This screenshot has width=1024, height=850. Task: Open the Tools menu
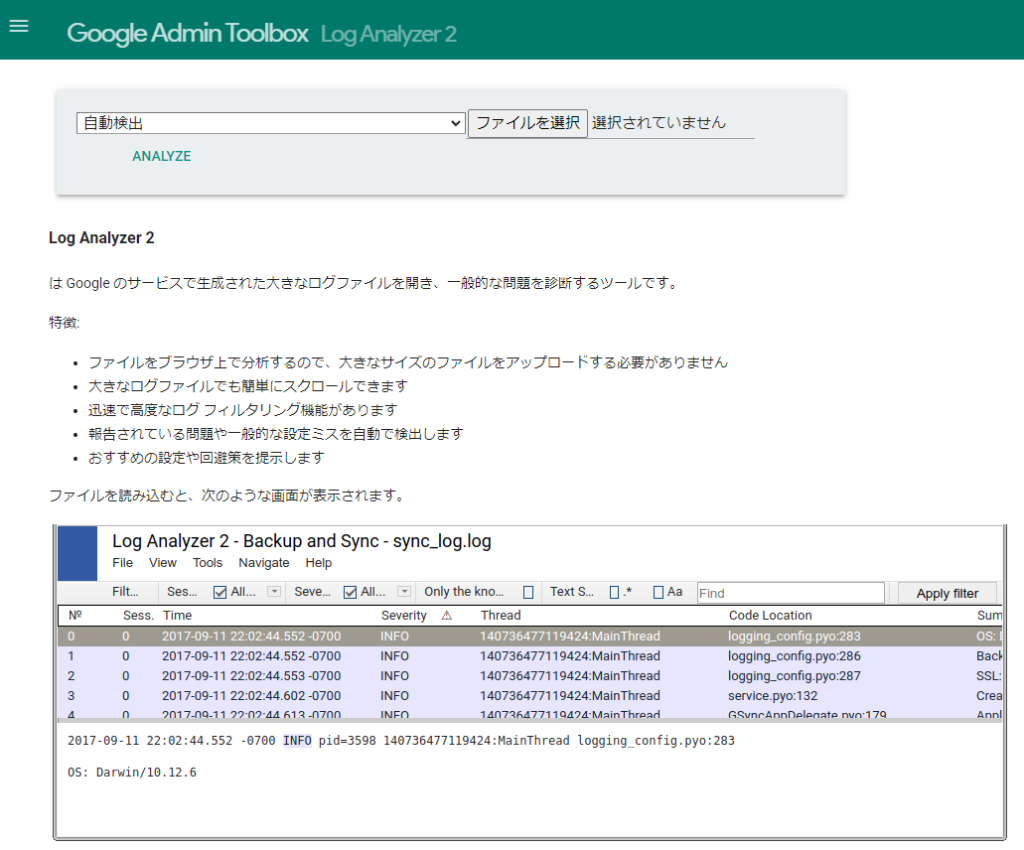(x=207, y=563)
